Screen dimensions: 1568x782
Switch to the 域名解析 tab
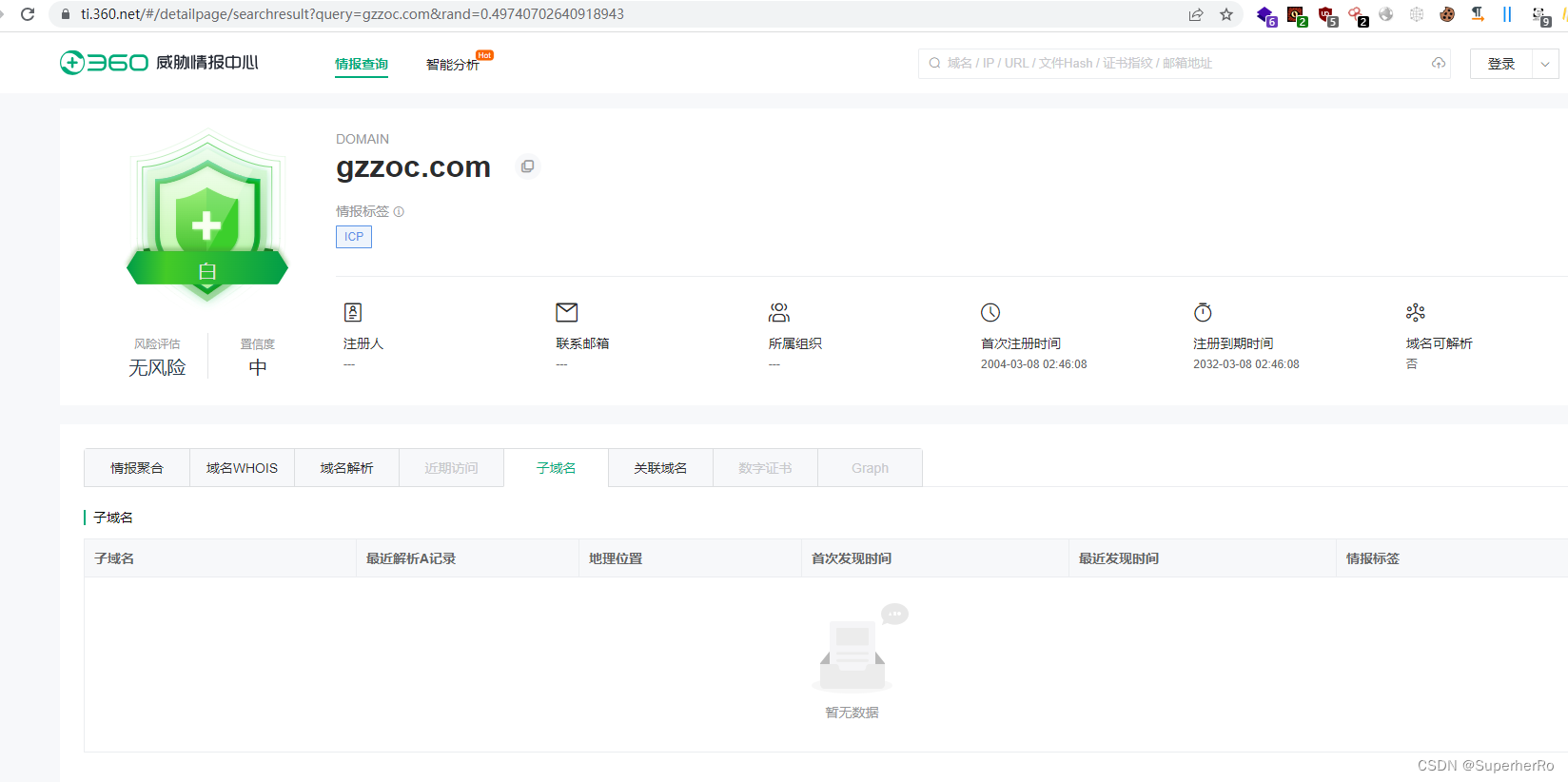coord(346,468)
